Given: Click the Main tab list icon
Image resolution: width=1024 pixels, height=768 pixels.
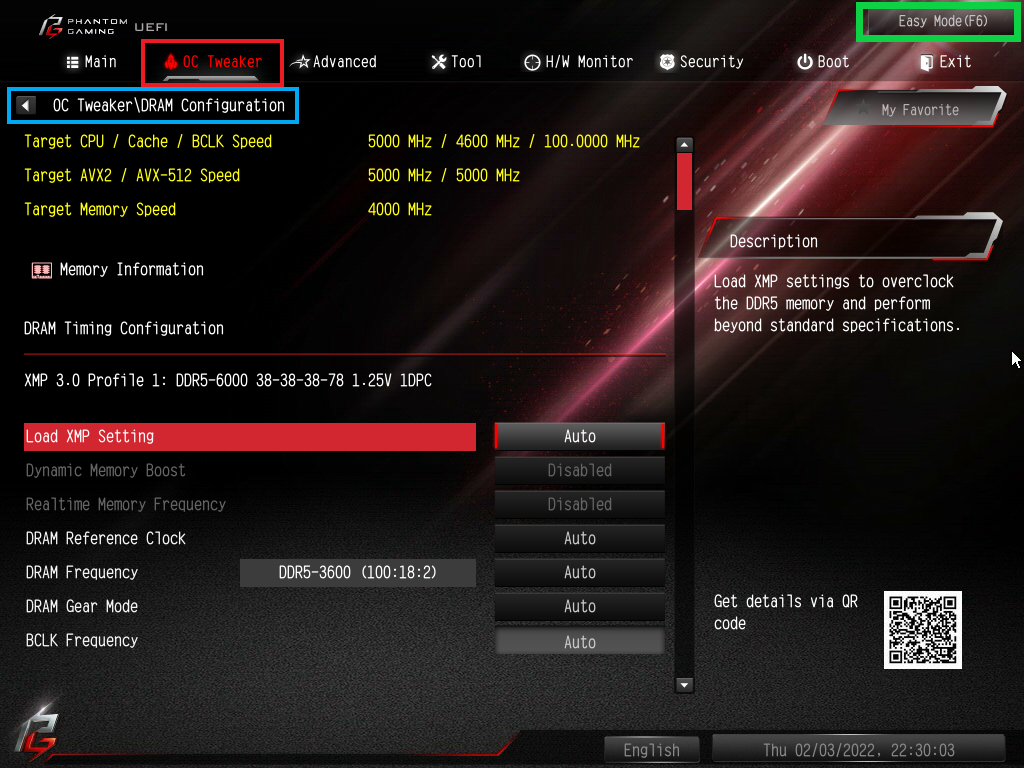Looking at the screenshot, I should coord(72,62).
